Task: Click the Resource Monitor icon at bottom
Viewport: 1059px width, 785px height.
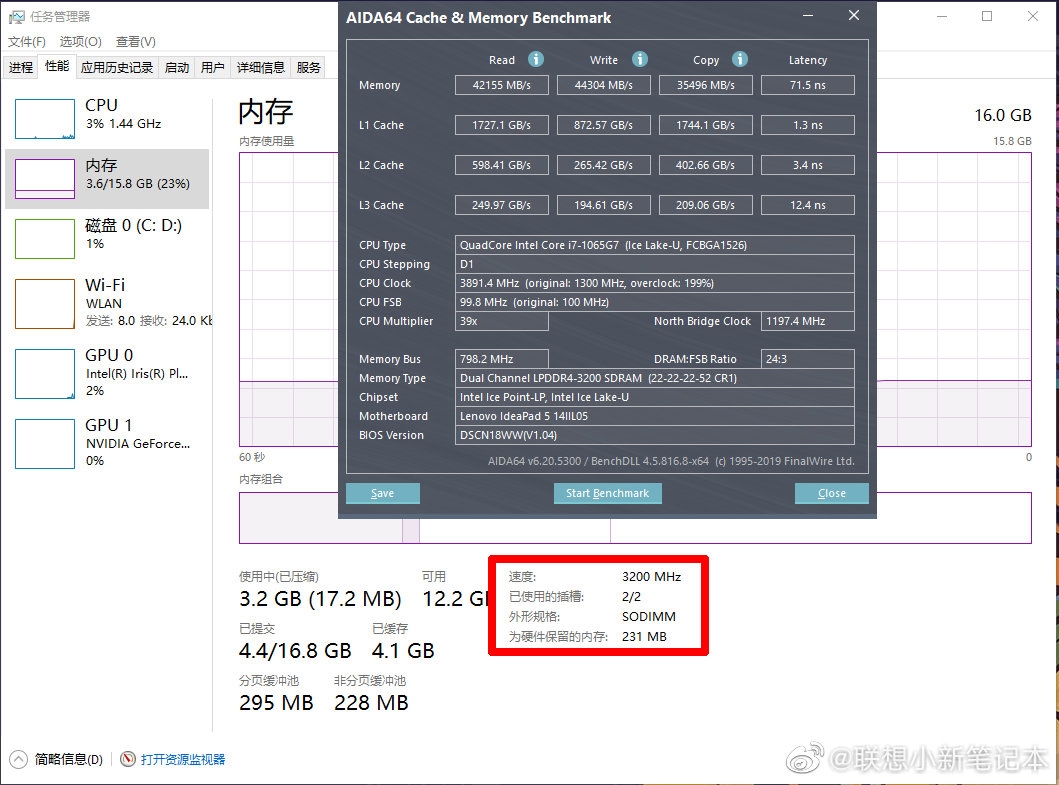Action: [x=128, y=759]
